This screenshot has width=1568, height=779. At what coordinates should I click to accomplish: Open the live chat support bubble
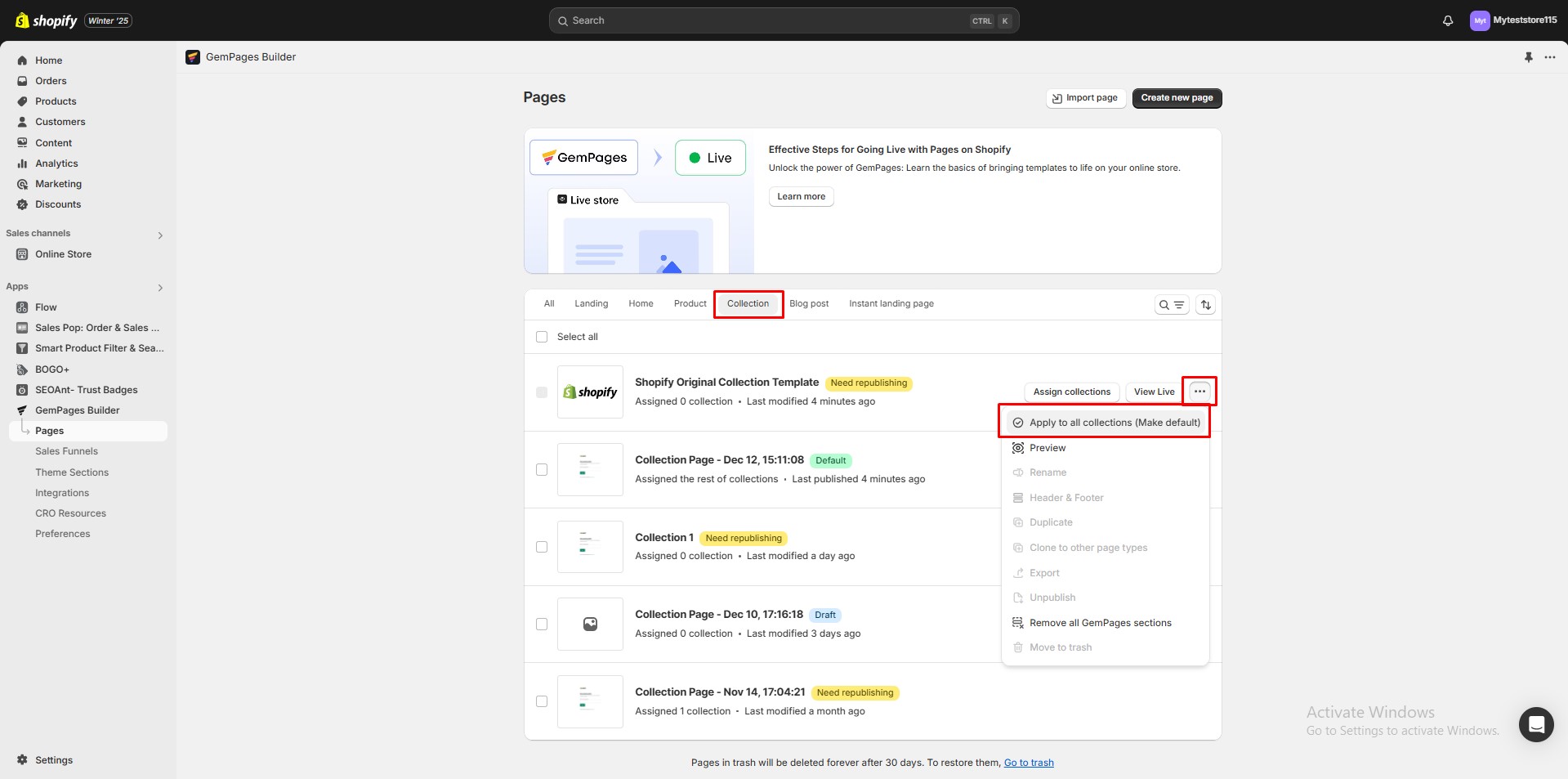[x=1535, y=724]
